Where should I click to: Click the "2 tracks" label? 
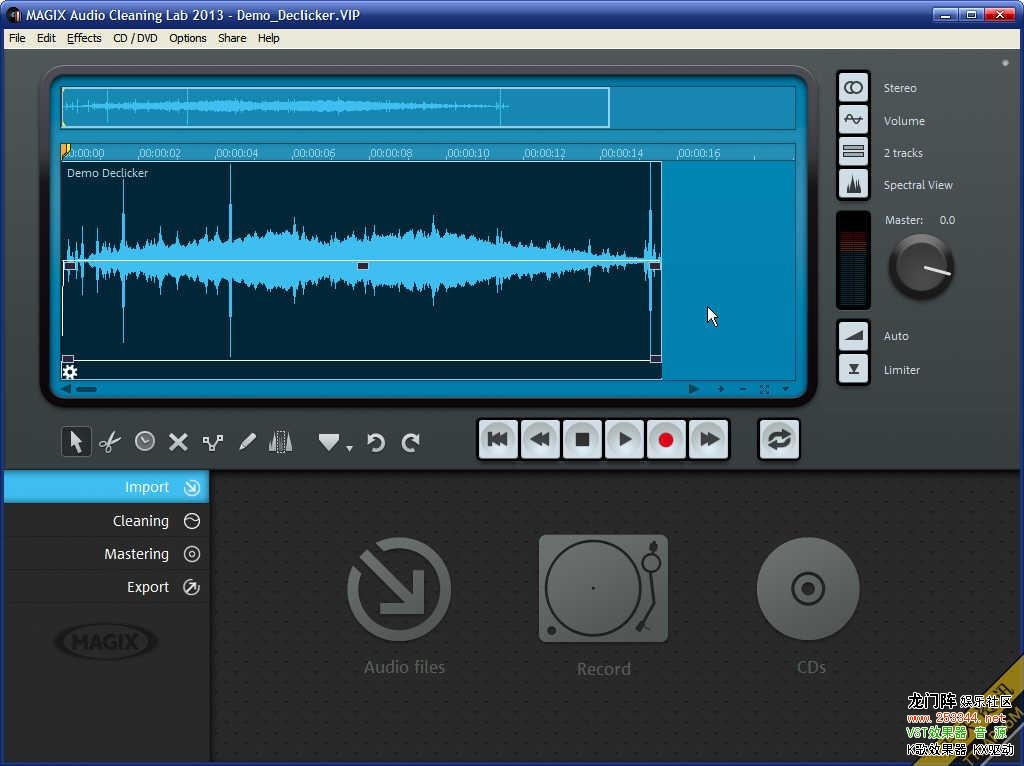903,153
